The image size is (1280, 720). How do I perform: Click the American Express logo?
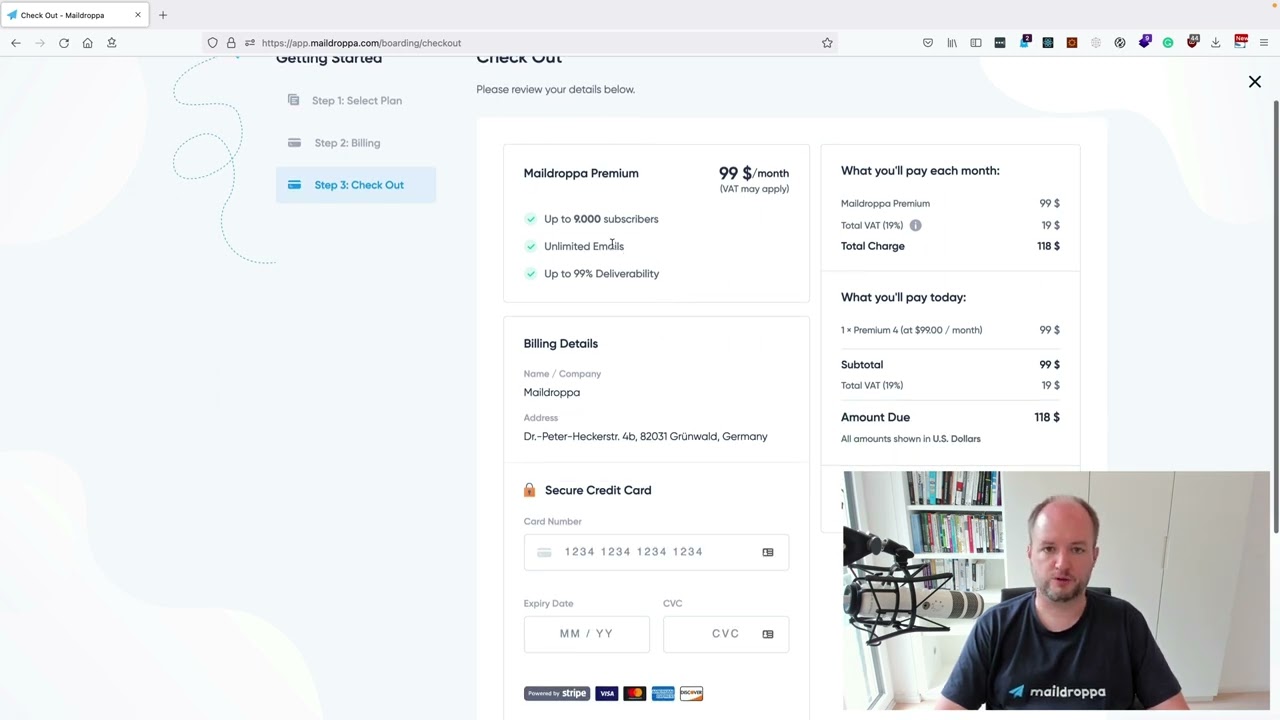[x=663, y=693]
